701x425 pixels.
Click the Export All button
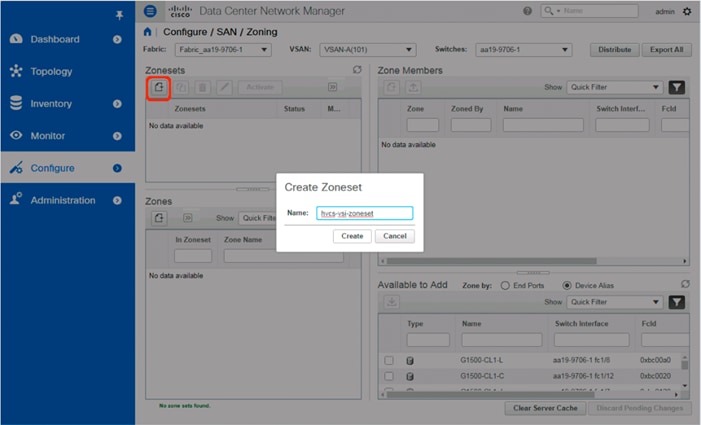(666, 50)
